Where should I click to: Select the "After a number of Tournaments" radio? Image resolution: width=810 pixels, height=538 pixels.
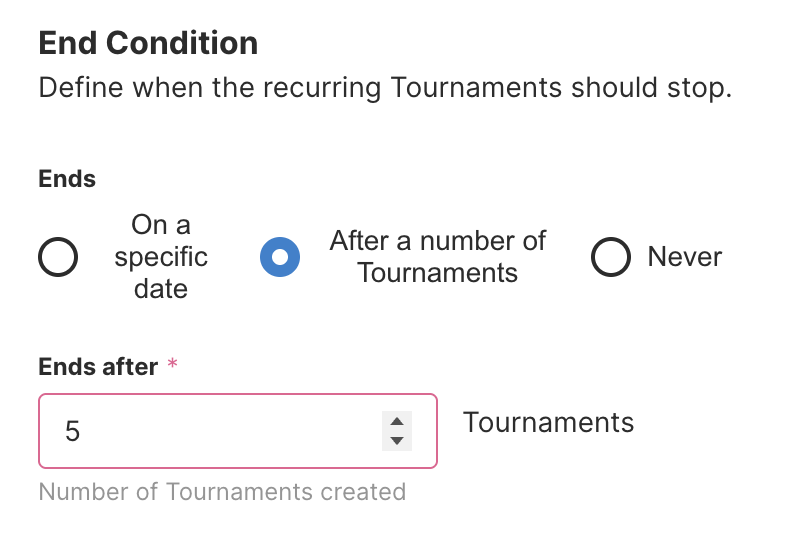click(280, 257)
